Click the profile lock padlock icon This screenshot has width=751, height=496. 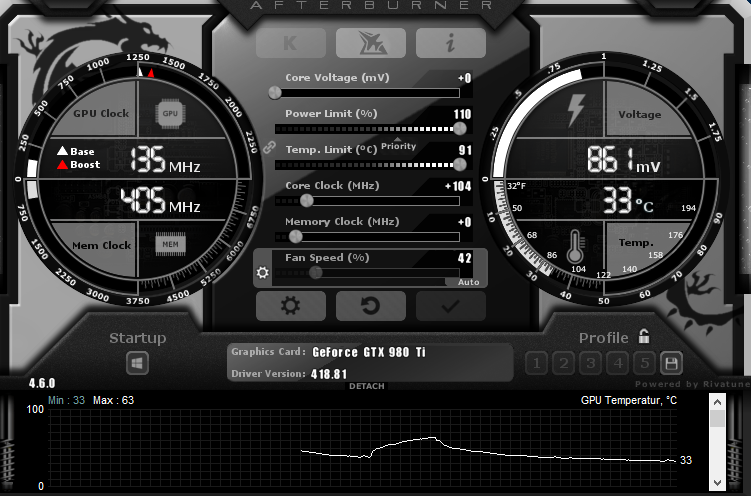(x=644, y=337)
